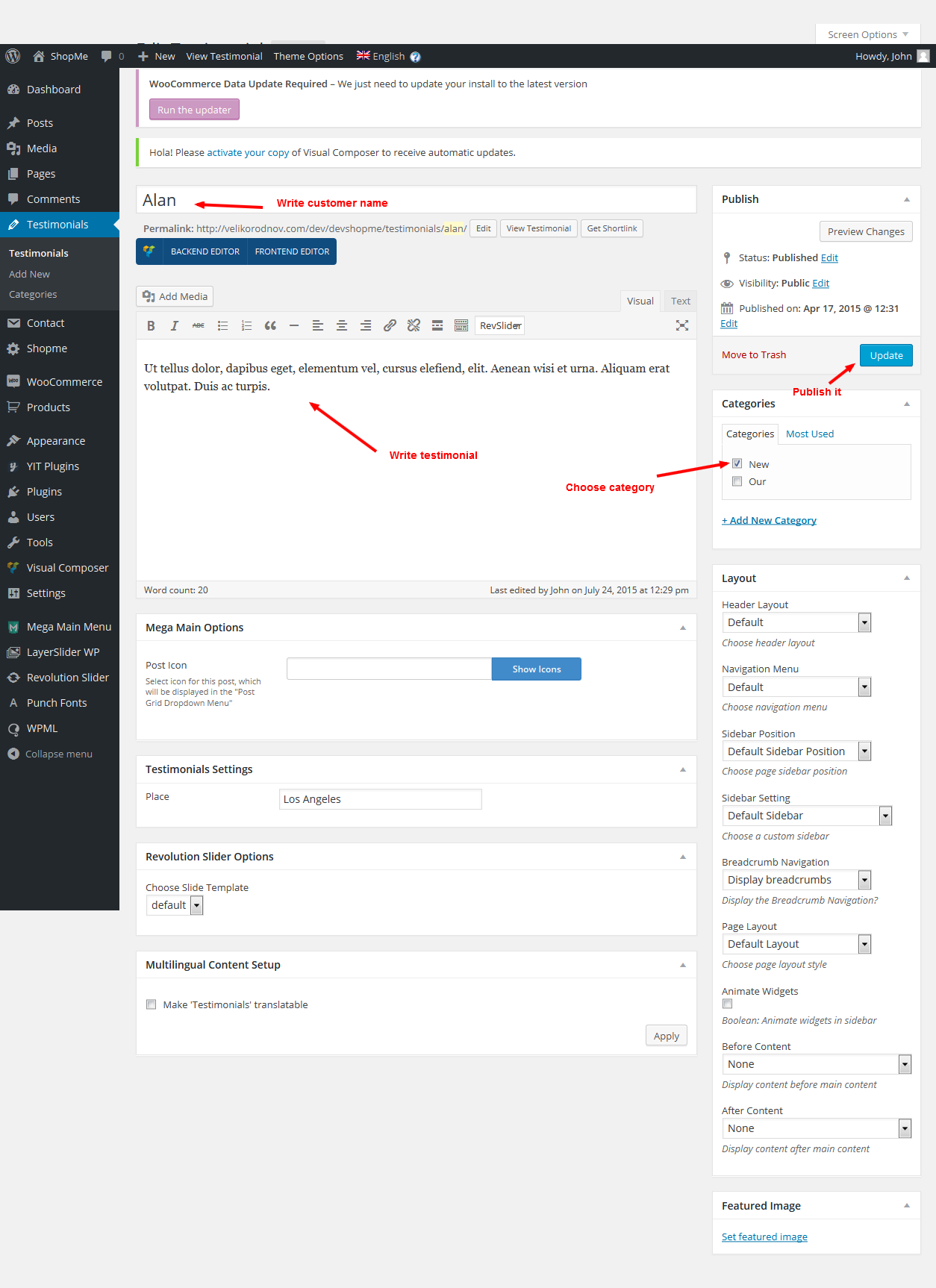Open the toolbar toggle (kitchen sink)
The height and width of the screenshot is (1288, 936).
click(461, 326)
